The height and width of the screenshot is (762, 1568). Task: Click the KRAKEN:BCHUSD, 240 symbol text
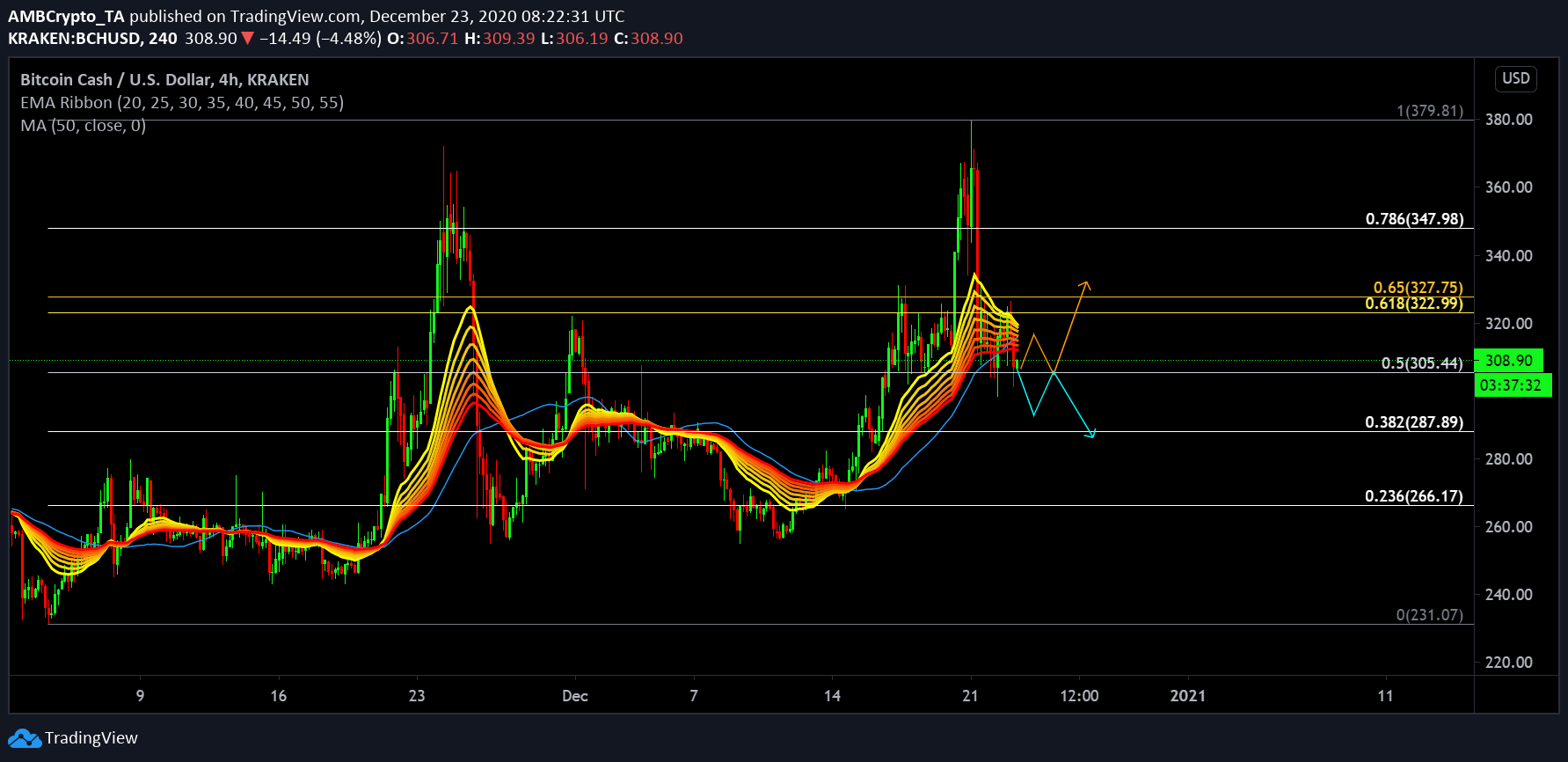coord(92,39)
